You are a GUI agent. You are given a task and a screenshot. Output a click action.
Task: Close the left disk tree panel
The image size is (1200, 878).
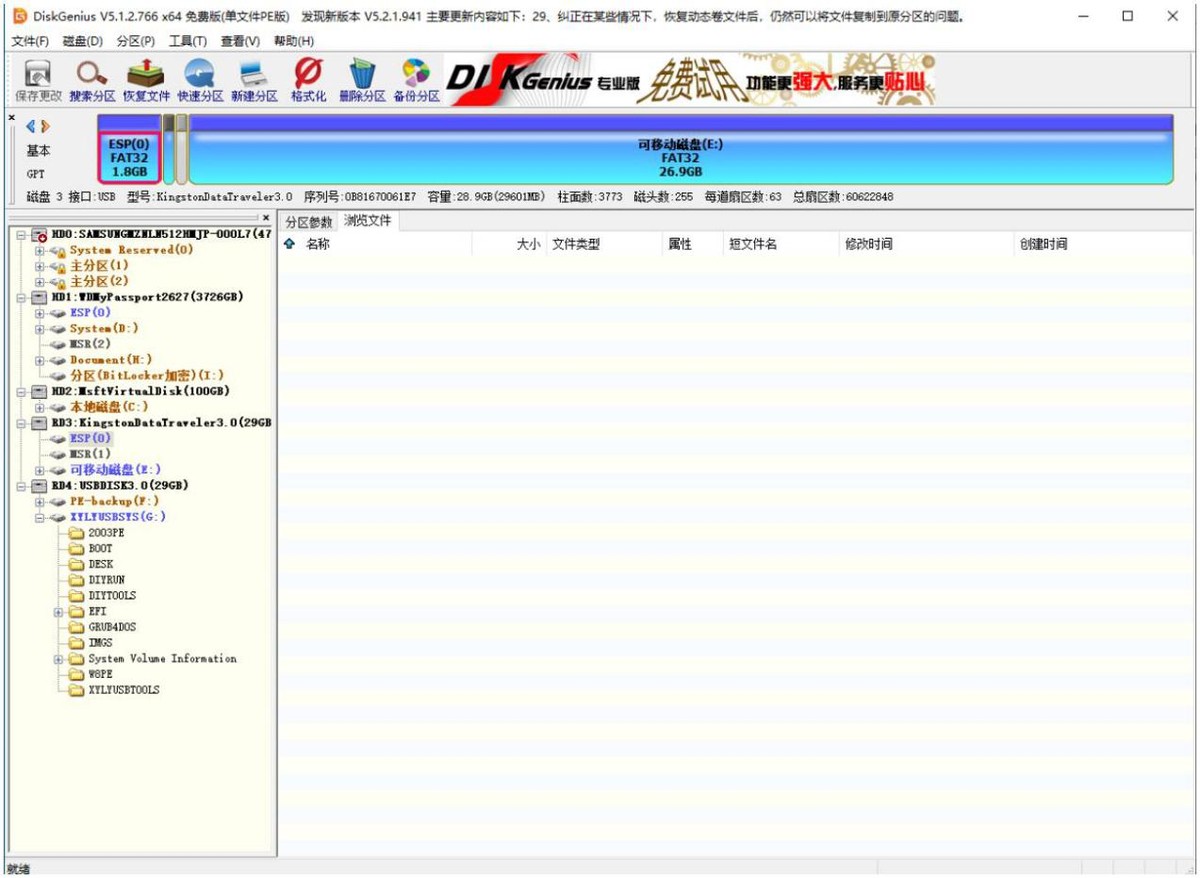pos(266,217)
